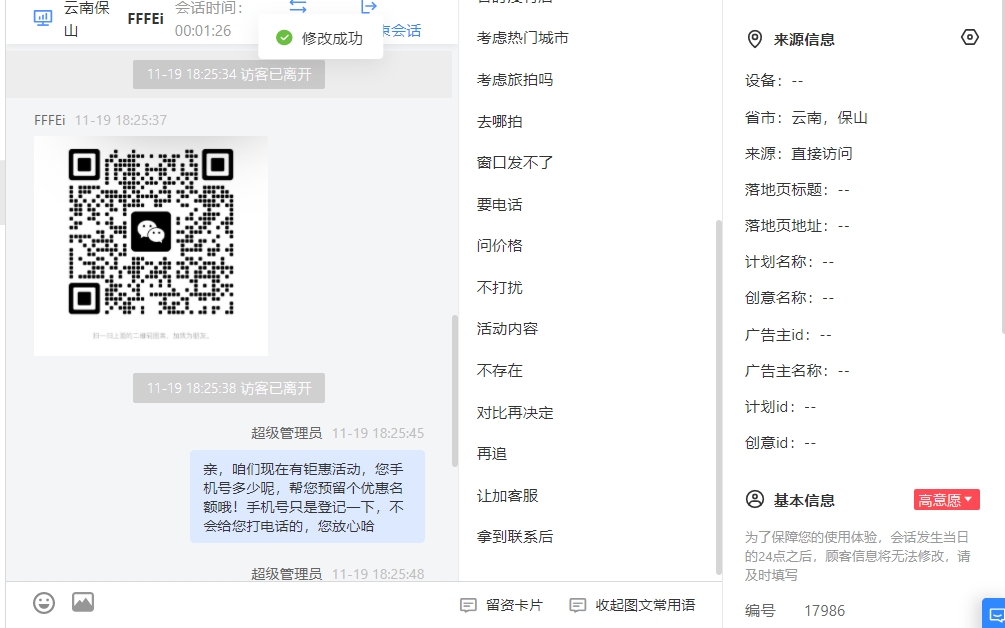Screen dimensions: 1005x628
Task: Click the quick phrases list scrollbar
Action: click(x=718, y=397)
